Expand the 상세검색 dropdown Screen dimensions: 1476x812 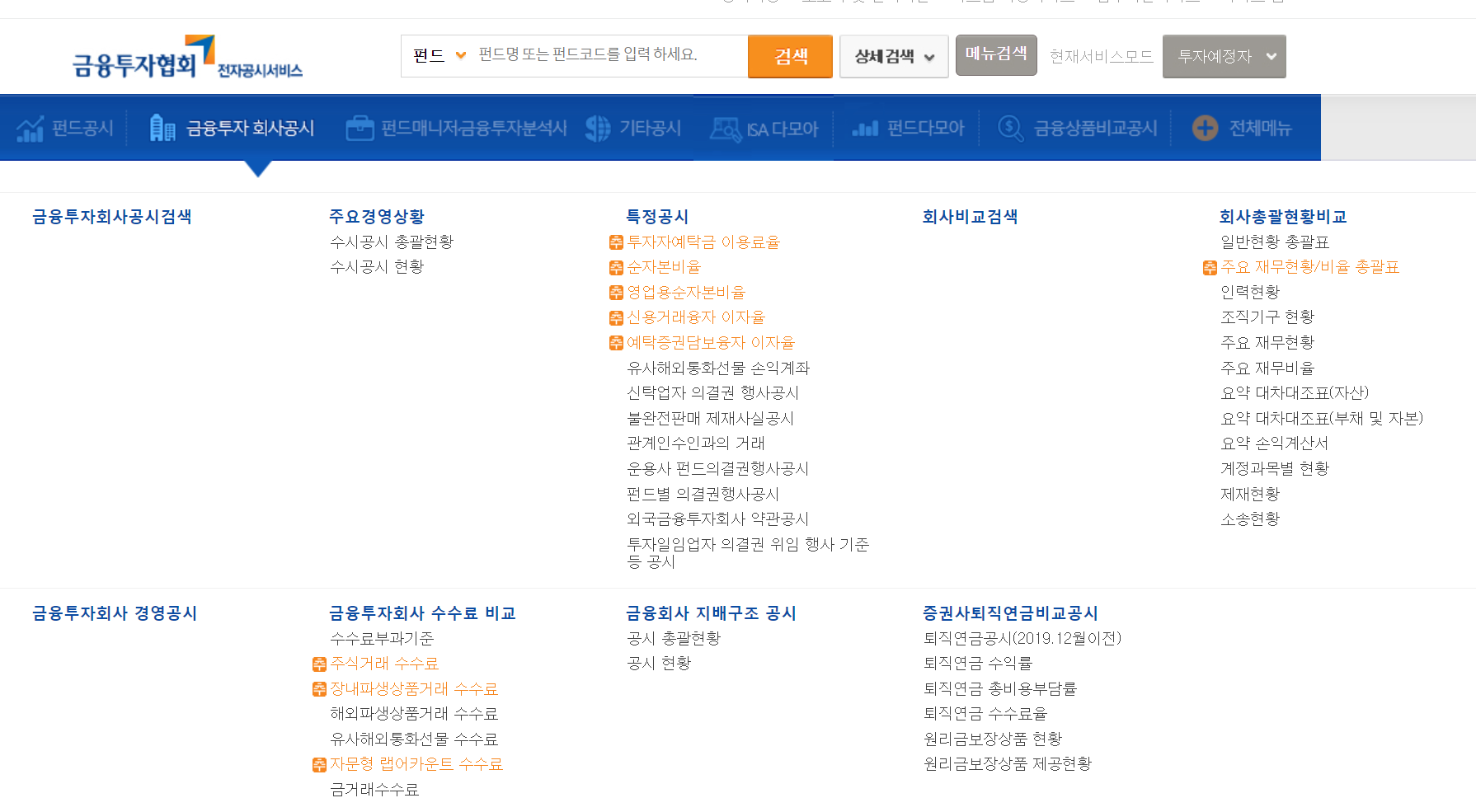point(894,57)
